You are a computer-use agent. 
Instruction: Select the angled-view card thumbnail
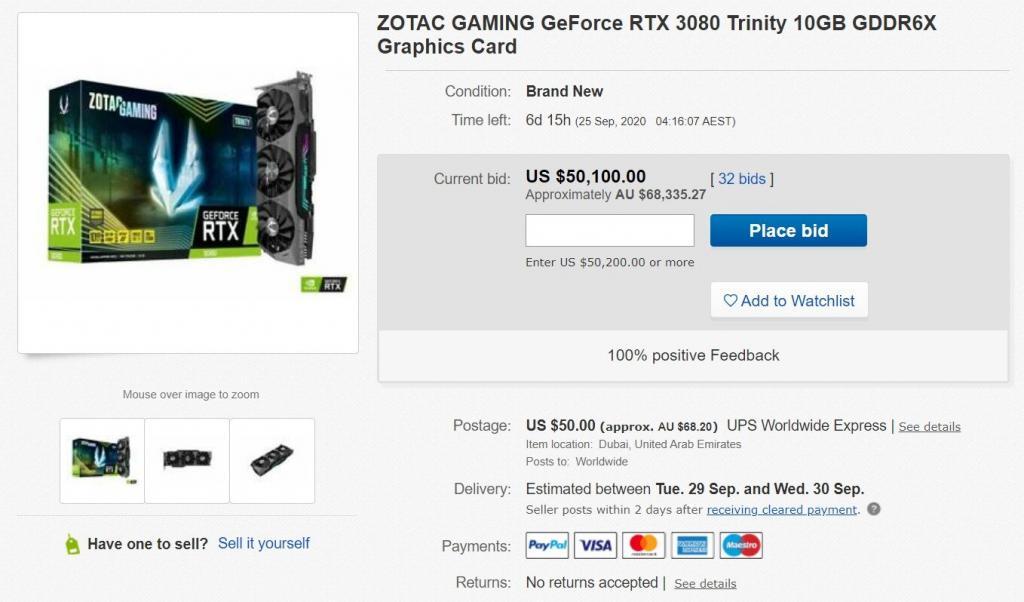pos(272,460)
